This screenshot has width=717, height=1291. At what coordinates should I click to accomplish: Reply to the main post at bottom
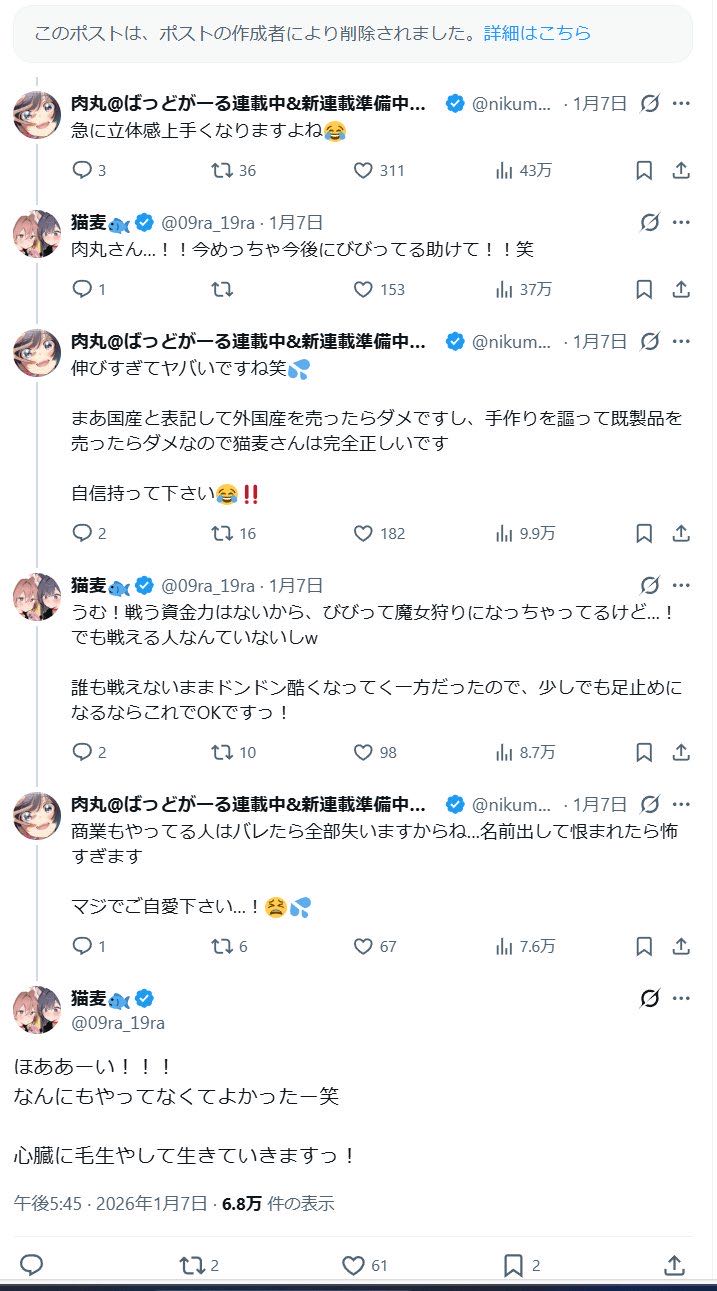[x=31, y=1265]
